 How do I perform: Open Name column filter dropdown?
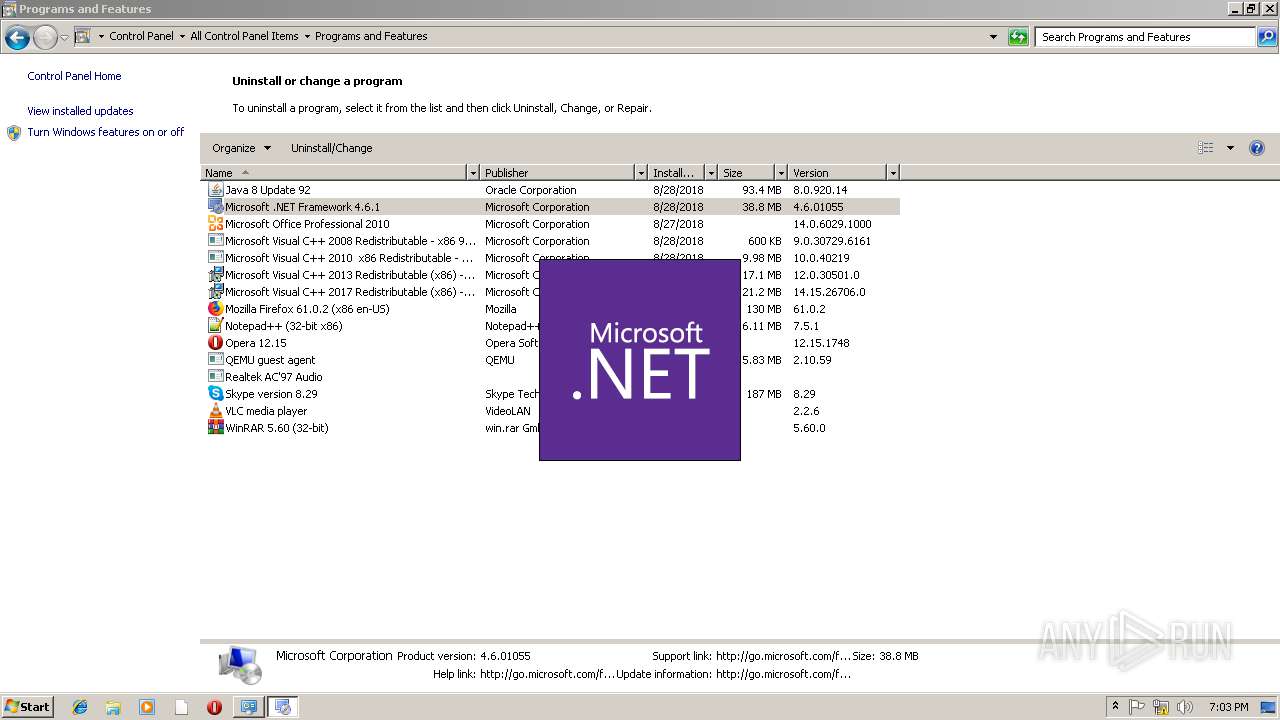pyautogui.click(x=473, y=173)
